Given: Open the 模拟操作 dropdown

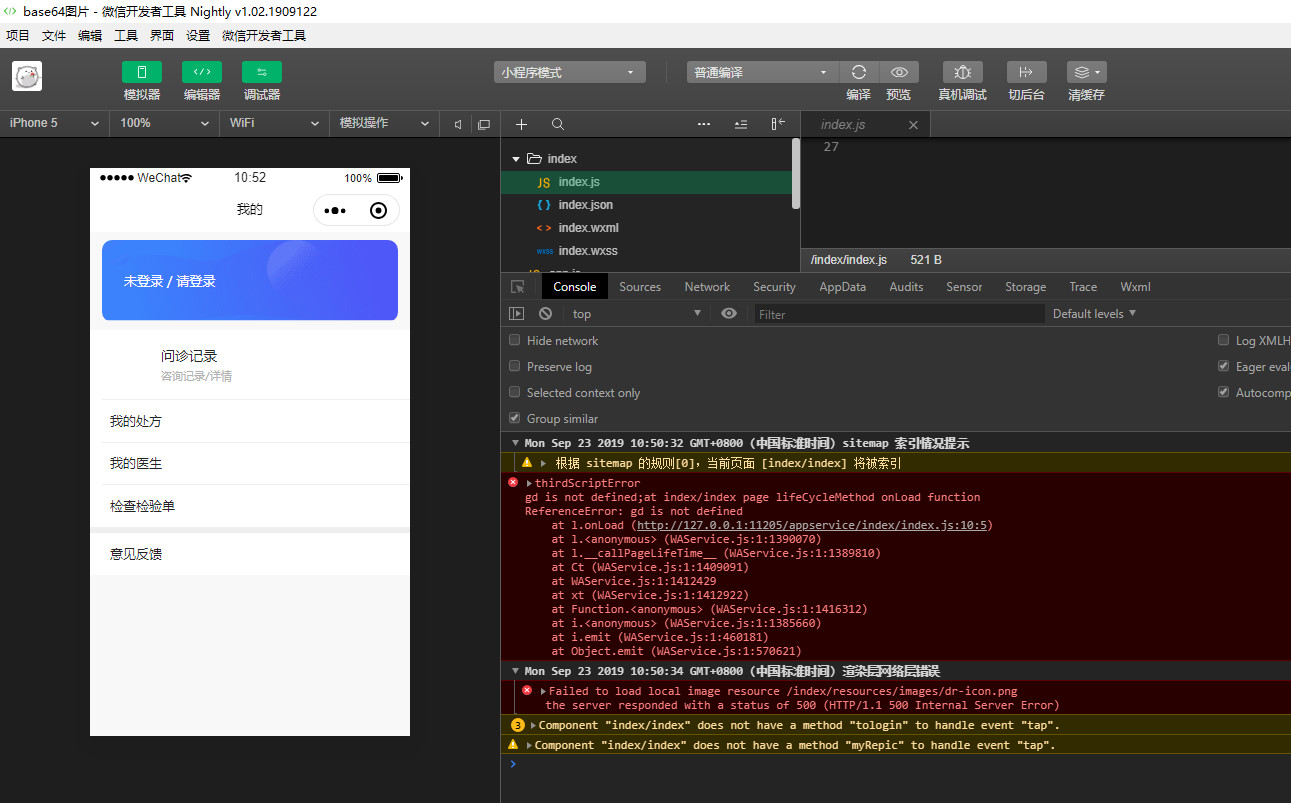Looking at the screenshot, I should (x=384, y=123).
